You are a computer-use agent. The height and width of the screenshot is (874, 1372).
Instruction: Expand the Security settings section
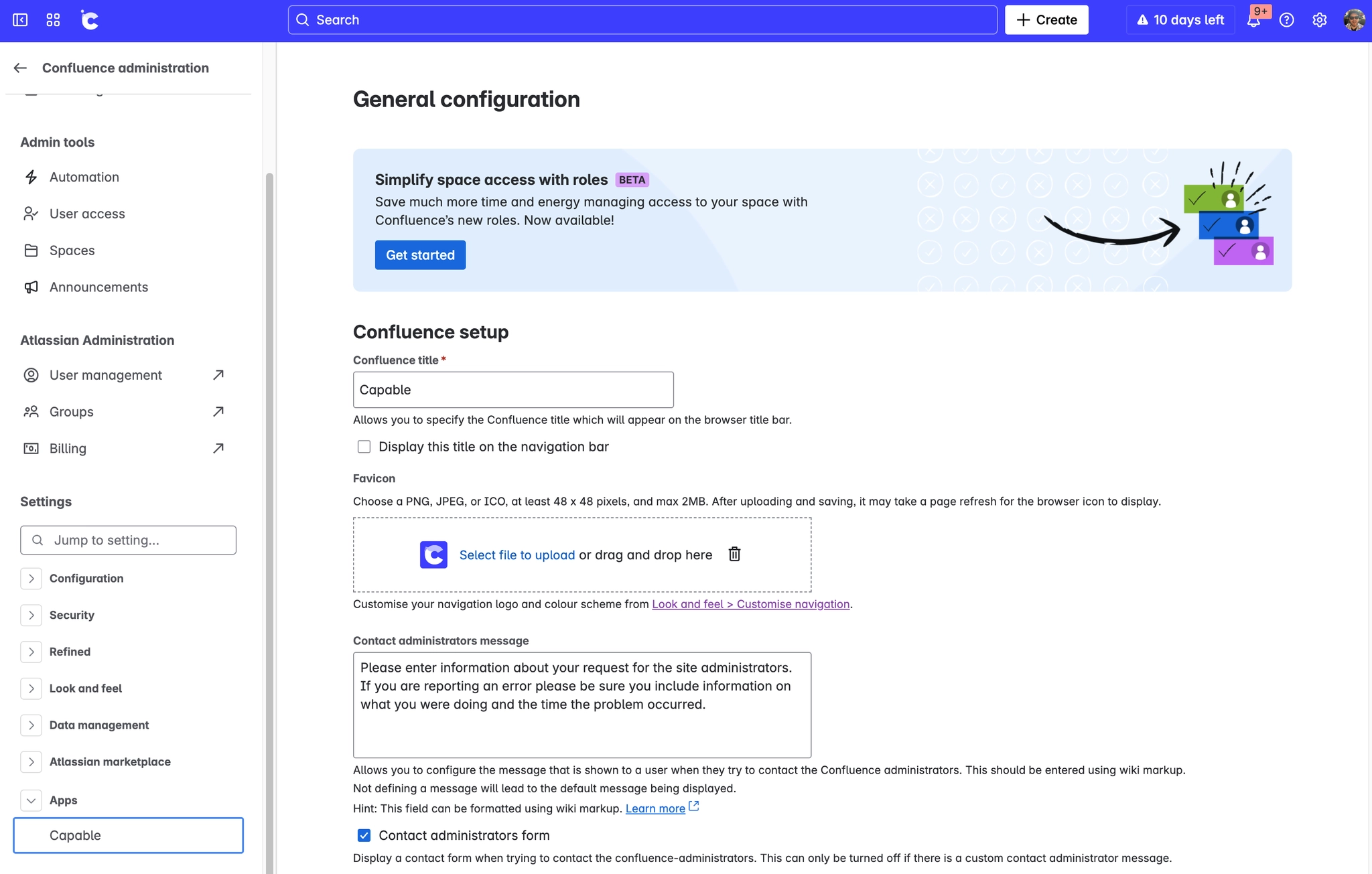(x=31, y=615)
